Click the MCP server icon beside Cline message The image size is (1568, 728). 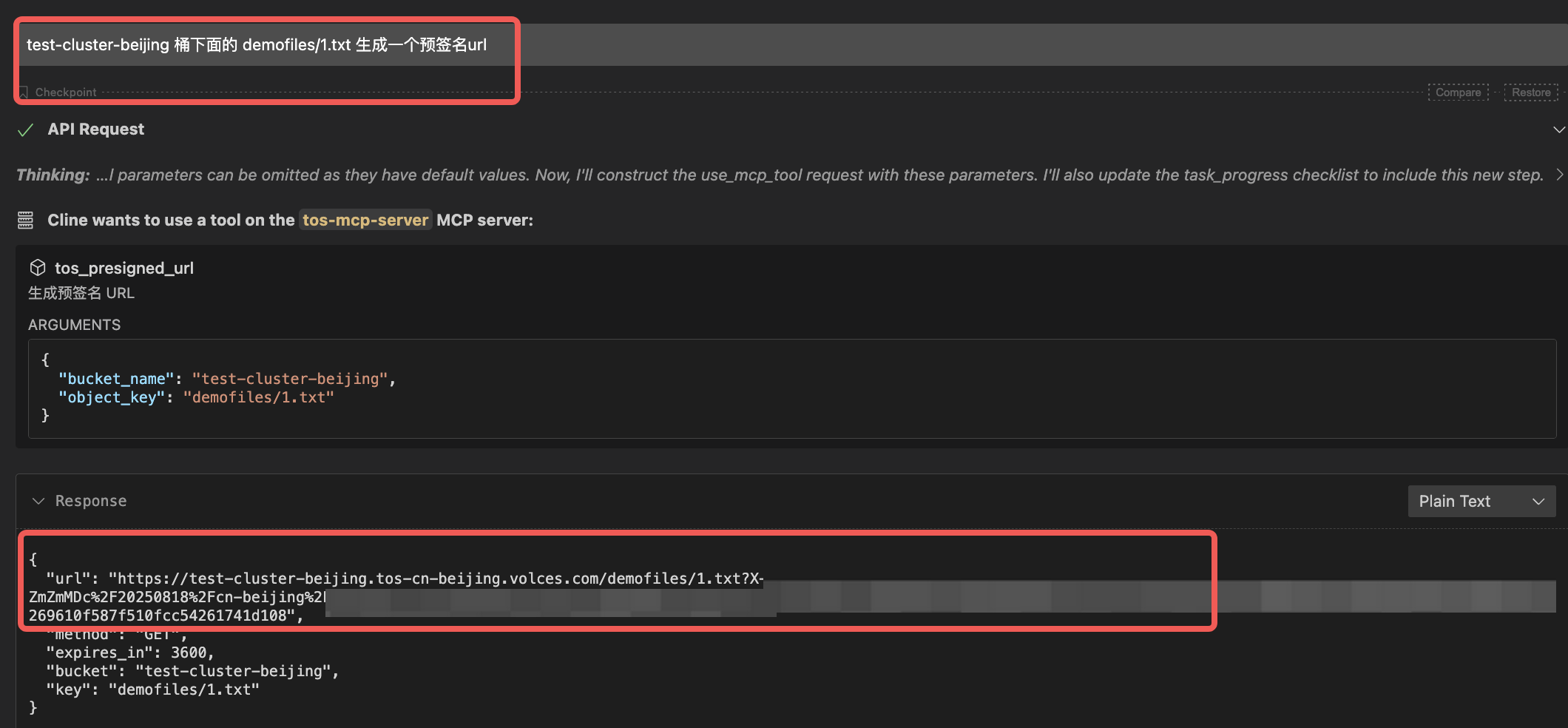[26, 220]
